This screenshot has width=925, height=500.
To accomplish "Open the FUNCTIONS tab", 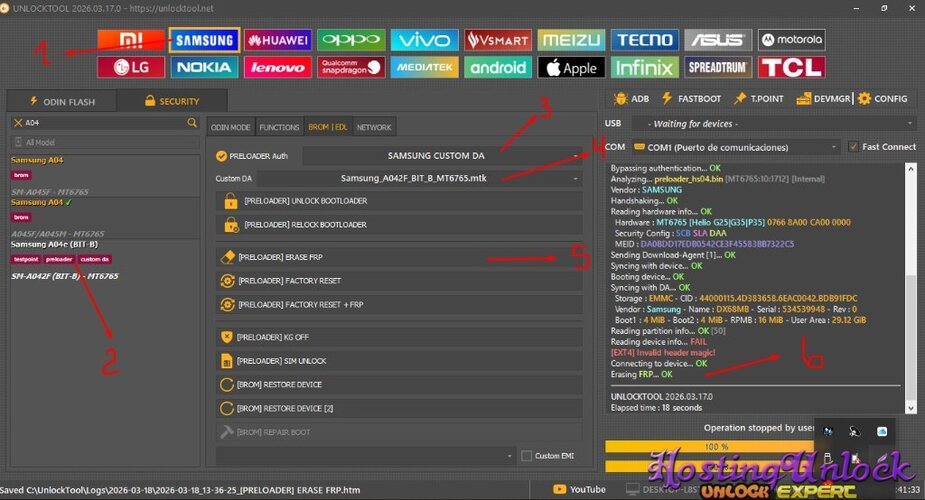I will [279, 127].
